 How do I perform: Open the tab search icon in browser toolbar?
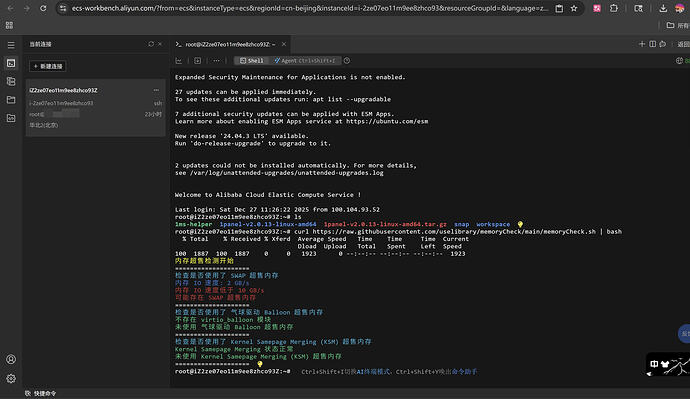tap(639, 8)
